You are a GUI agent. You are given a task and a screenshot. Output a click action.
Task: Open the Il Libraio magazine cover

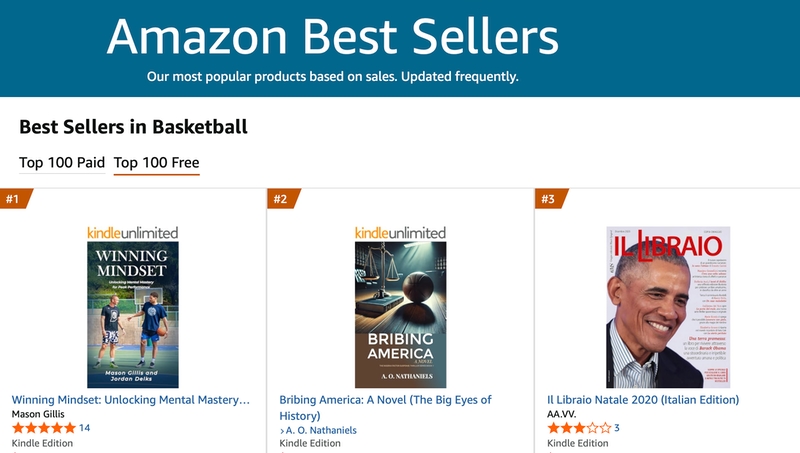(x=668, y=307)
